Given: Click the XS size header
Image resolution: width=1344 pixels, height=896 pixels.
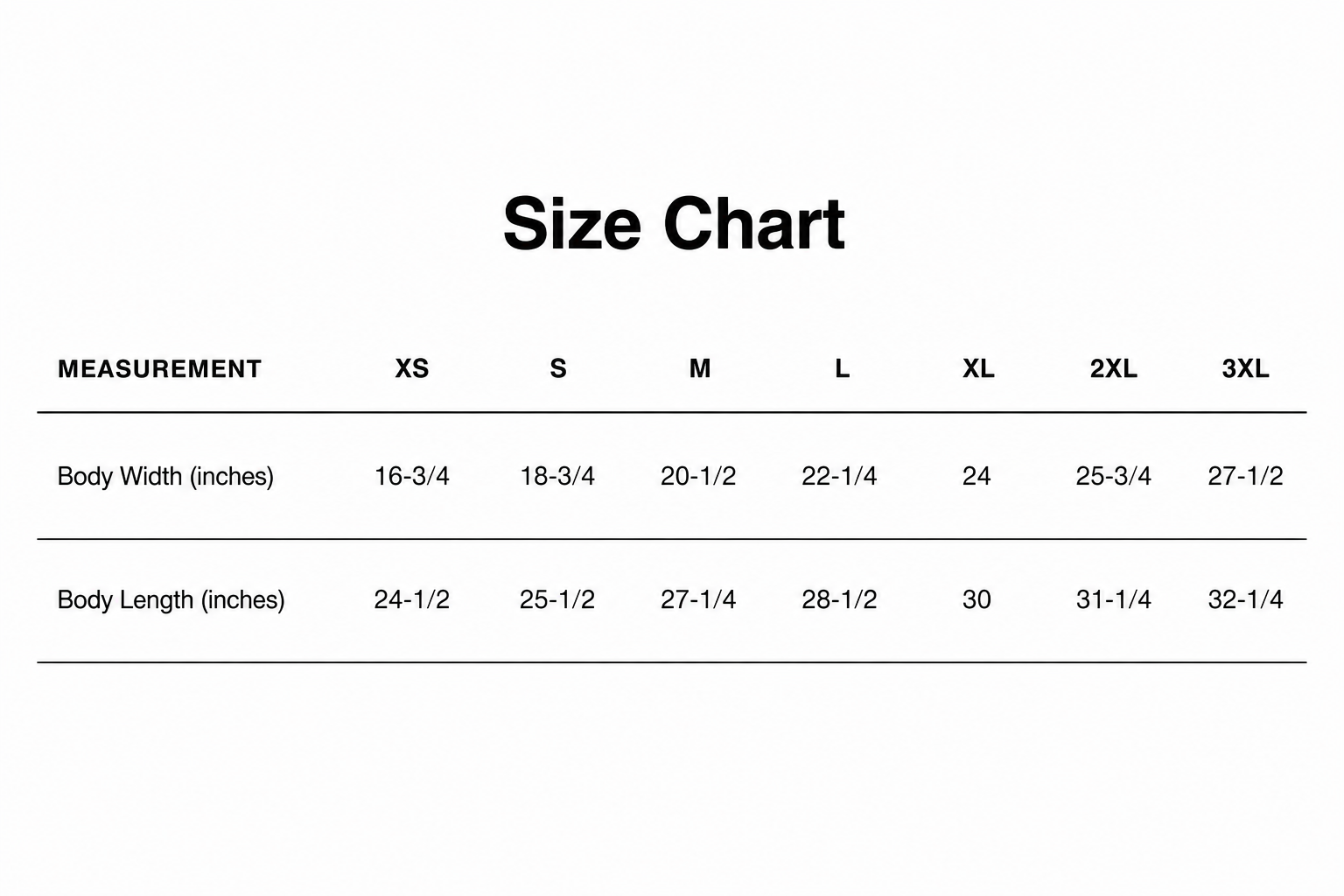Looking at the screenshot, I should coord(412,369).
